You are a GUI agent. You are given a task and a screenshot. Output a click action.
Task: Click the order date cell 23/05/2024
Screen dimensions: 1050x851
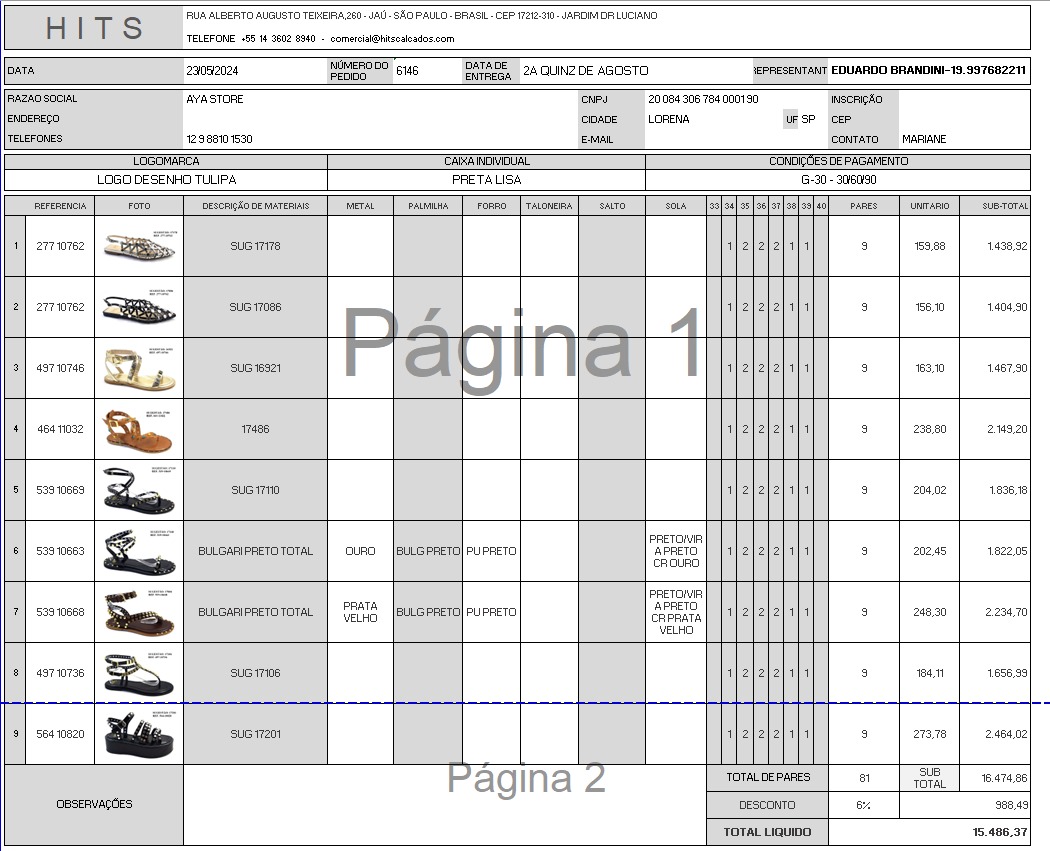pyautogui.click(x=254, y=71)
